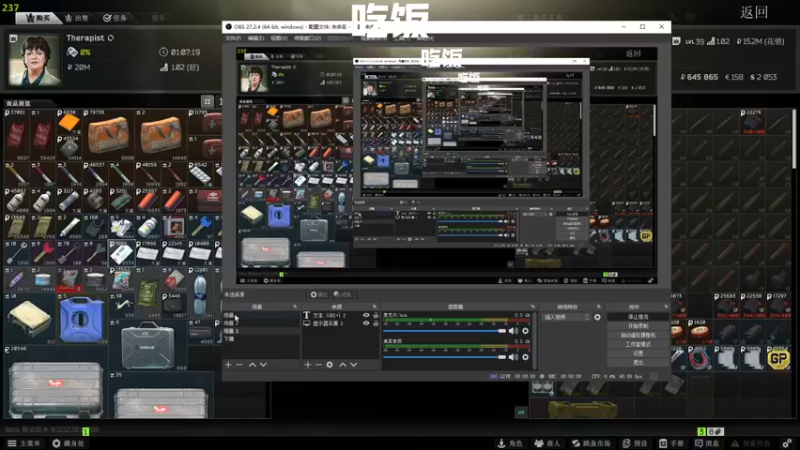Image resolution: width=800 pixels, height=450 pixels.
Task: Open 文件 menu in OBS window
Action: point(233,38)
